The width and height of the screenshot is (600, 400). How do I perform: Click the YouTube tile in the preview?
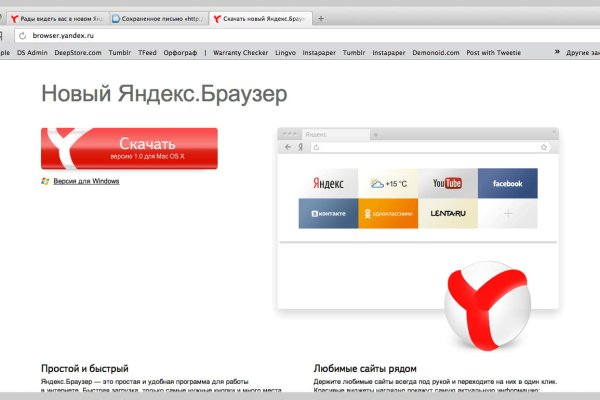(447, 183)
